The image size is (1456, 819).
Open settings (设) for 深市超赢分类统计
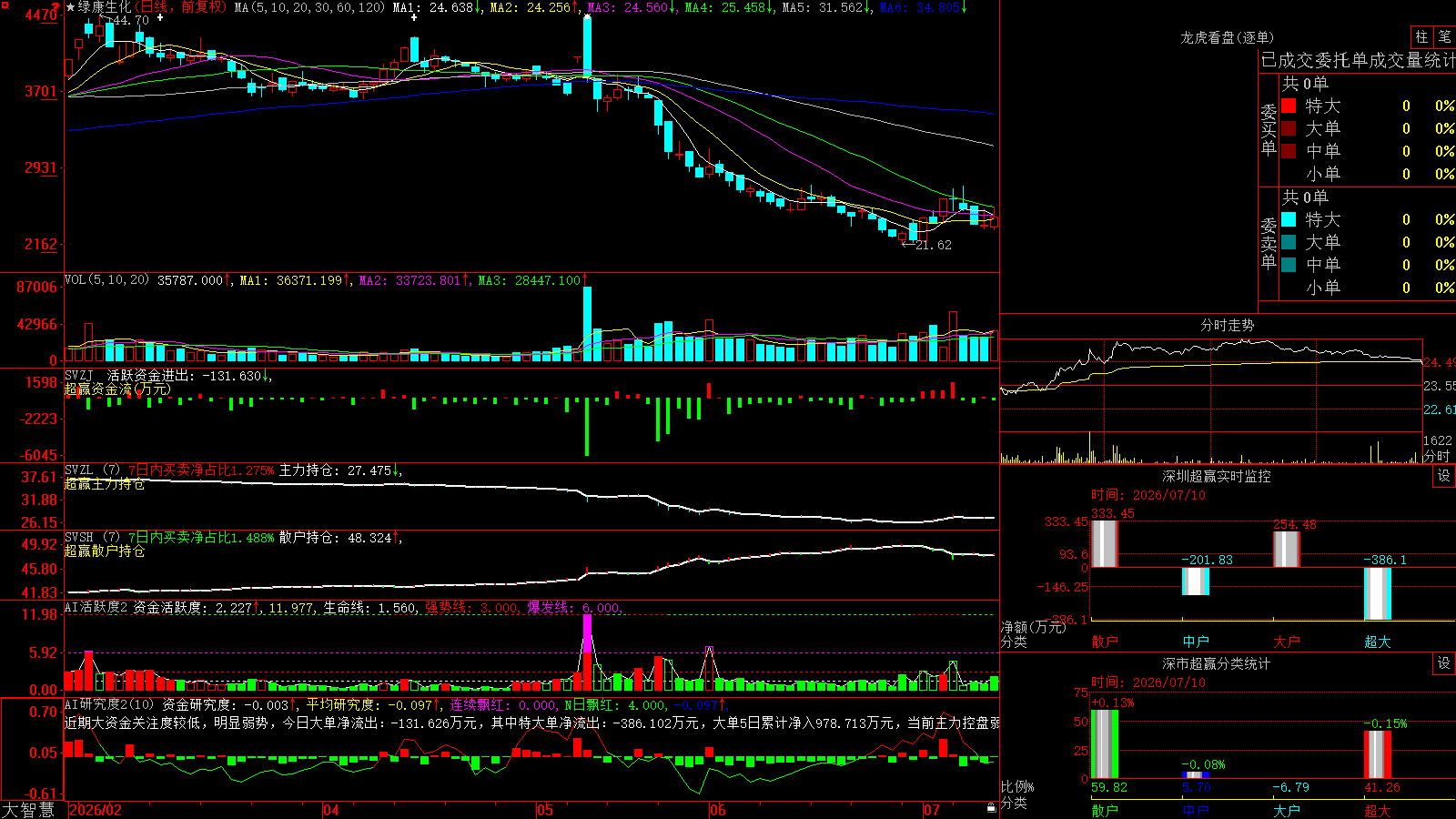pos(1444,663)
